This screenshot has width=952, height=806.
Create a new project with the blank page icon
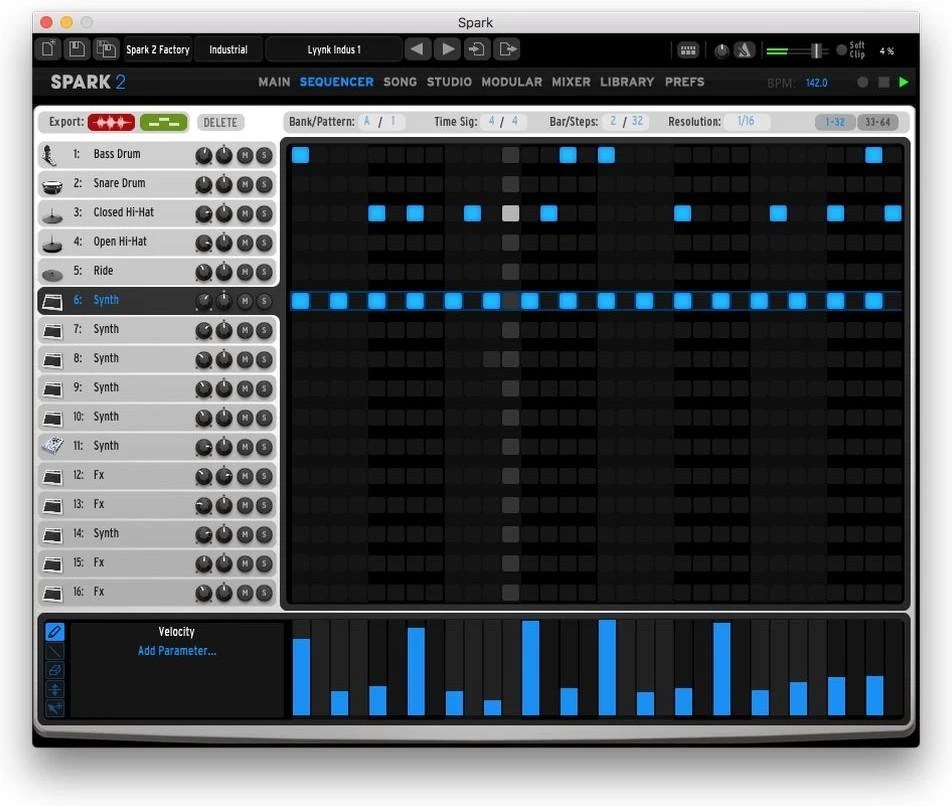[x=48, y=49]
